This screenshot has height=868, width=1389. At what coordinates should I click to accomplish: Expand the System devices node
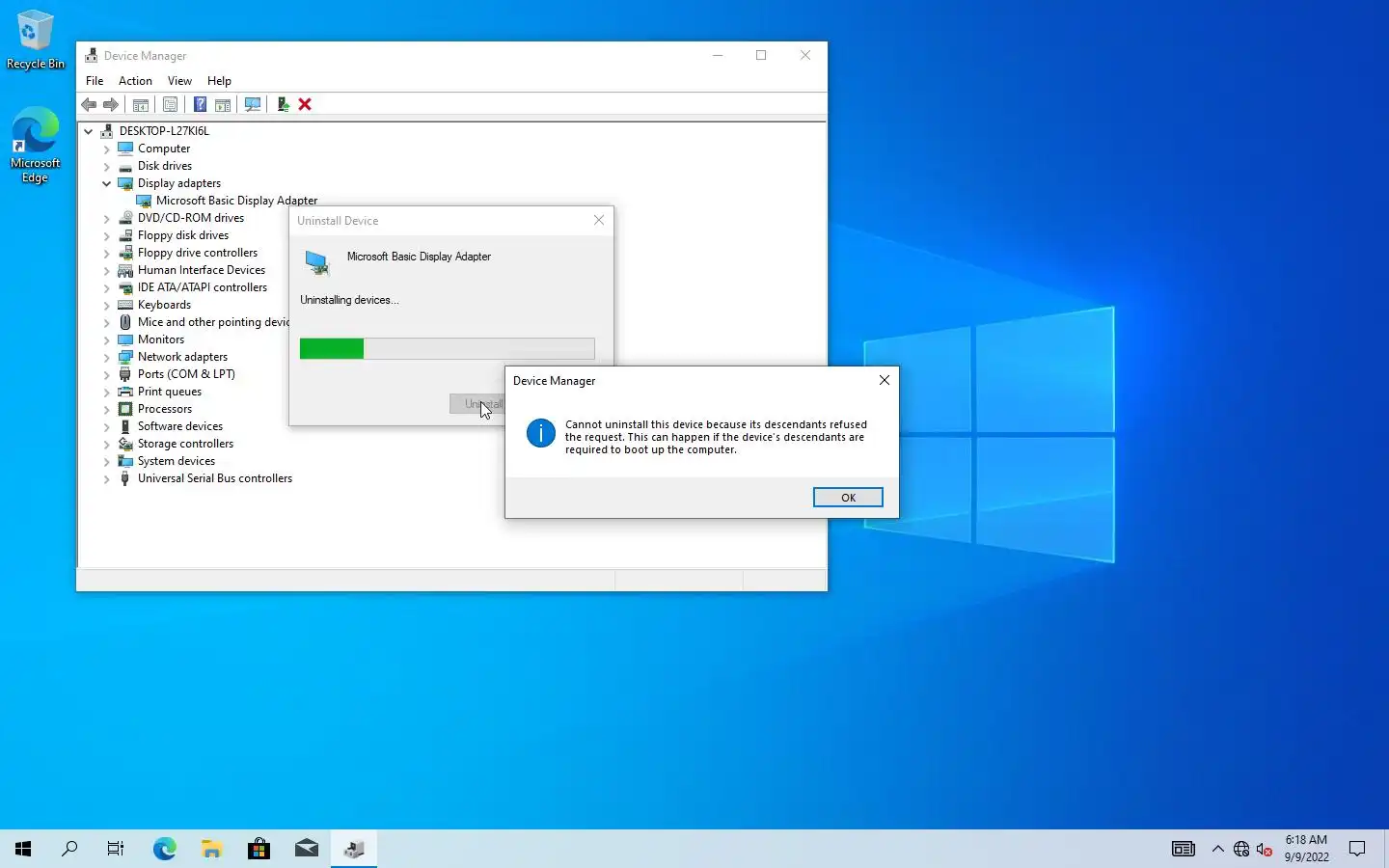[x=106, y=461]
